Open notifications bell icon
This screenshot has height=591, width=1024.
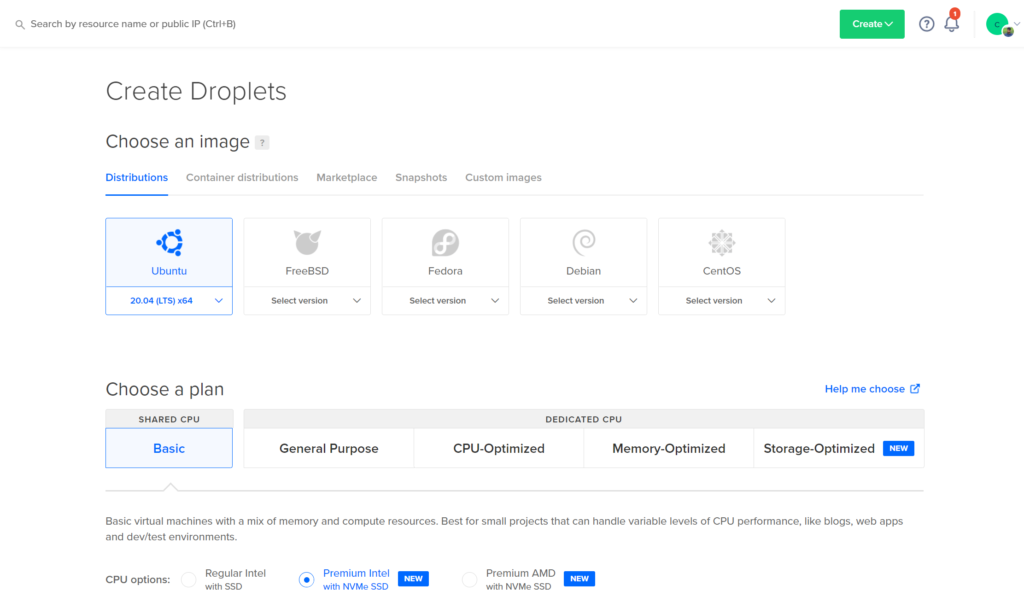coord(952,24)
